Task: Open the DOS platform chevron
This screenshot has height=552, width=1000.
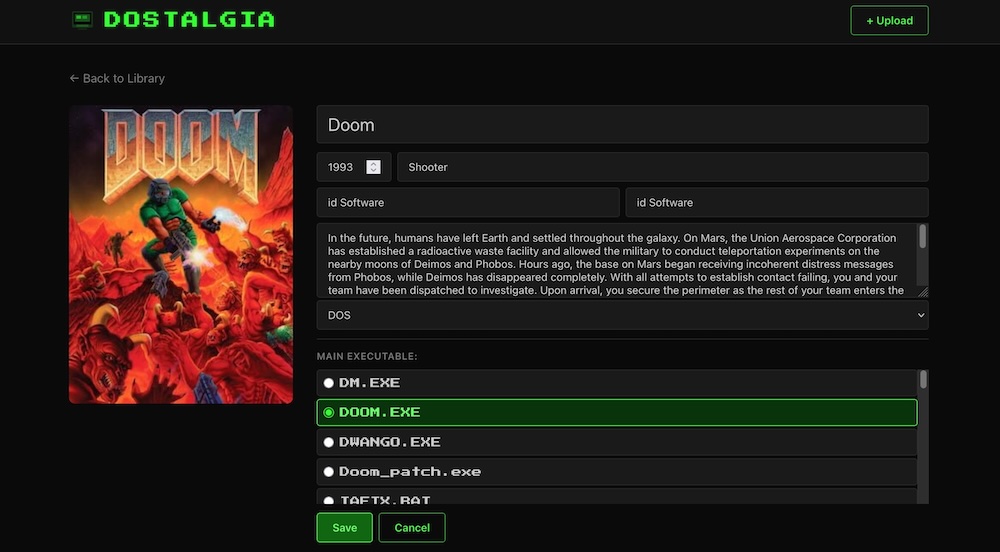Action: [920, 315]
